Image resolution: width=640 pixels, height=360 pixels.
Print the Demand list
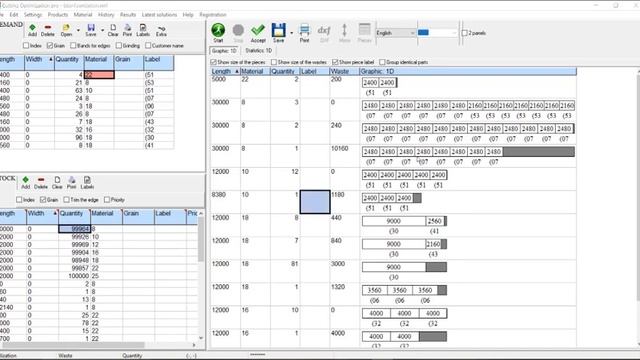point(127,30)
